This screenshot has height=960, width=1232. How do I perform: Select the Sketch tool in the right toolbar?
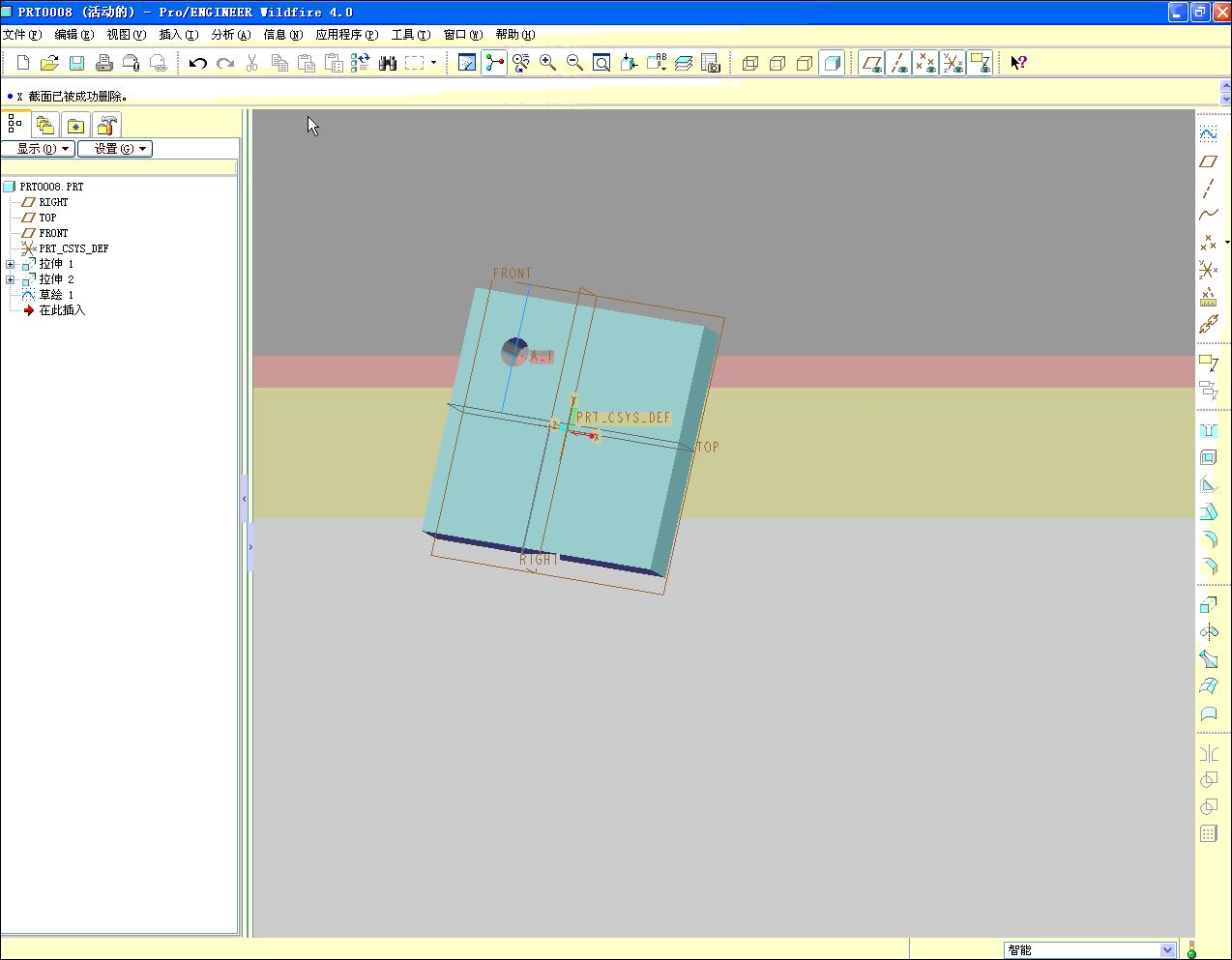click(x=1208, y=132)
